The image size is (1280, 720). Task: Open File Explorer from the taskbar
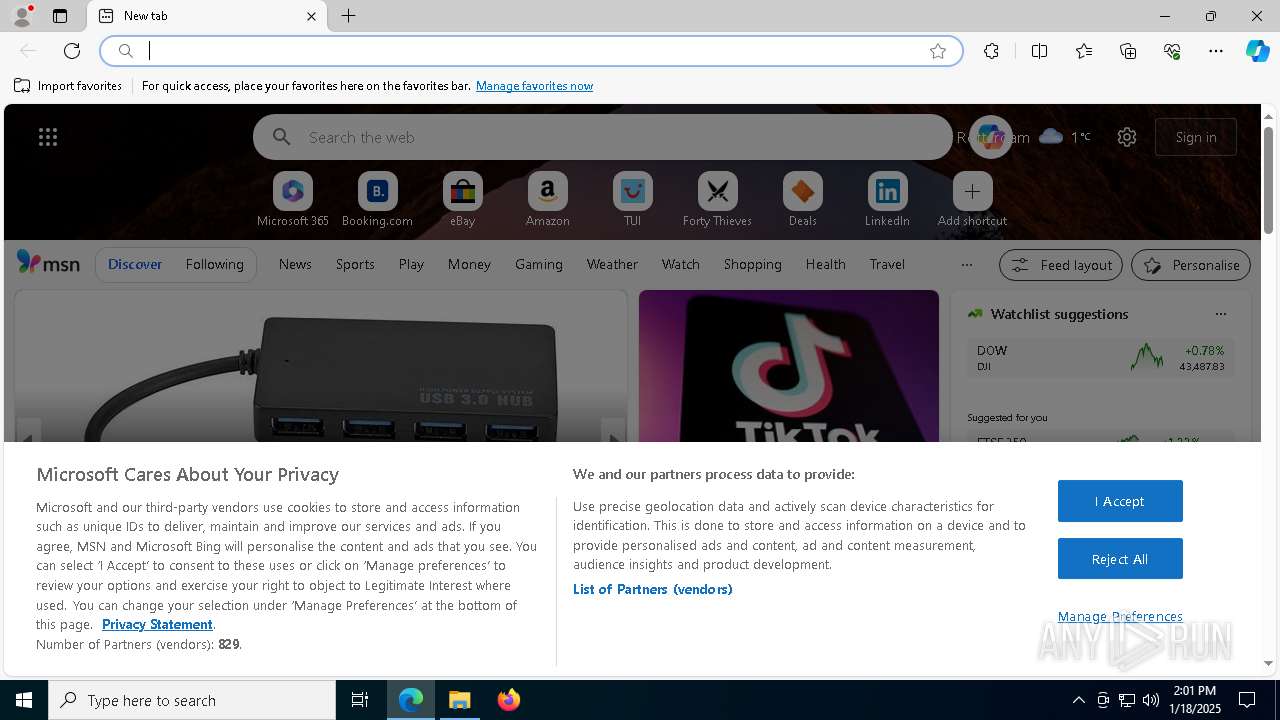coord(460,700)
